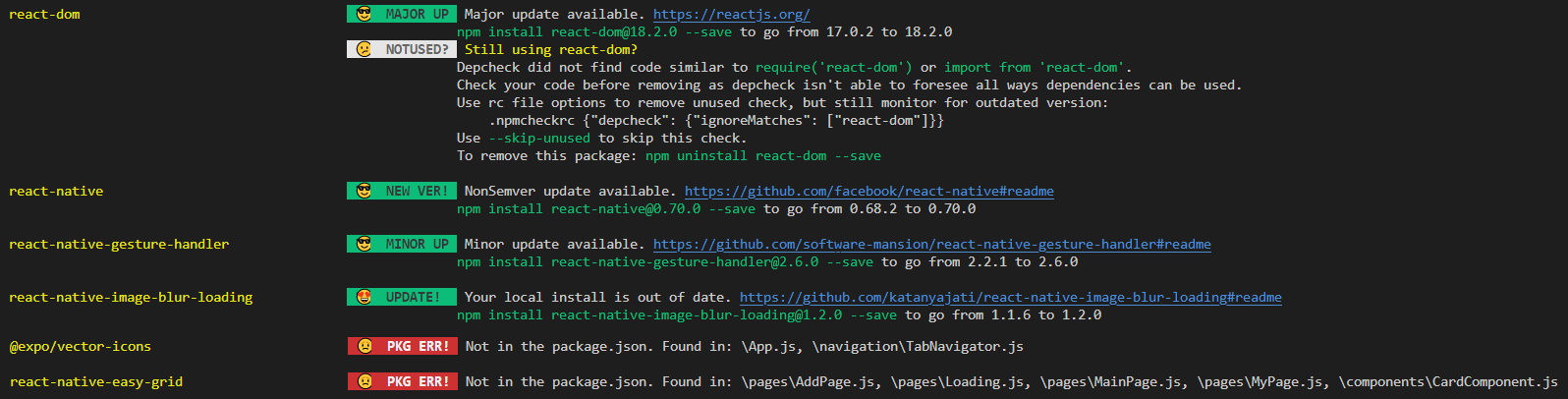1568x399 pixels.
Task: Click the sunglasses emoji in NEW VER! badge
Action: tap(364, 191)
